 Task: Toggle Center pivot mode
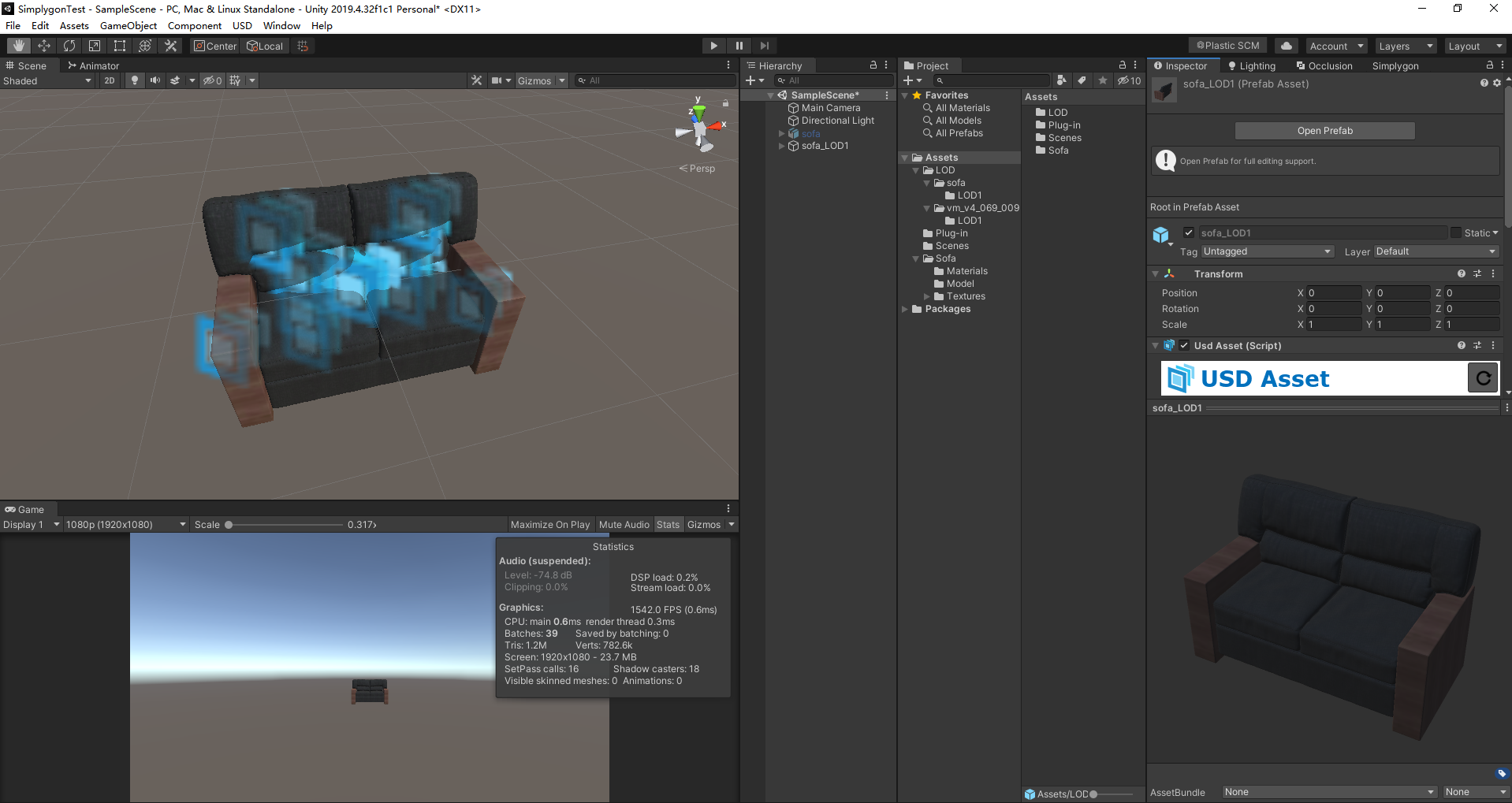coord(215,46)
